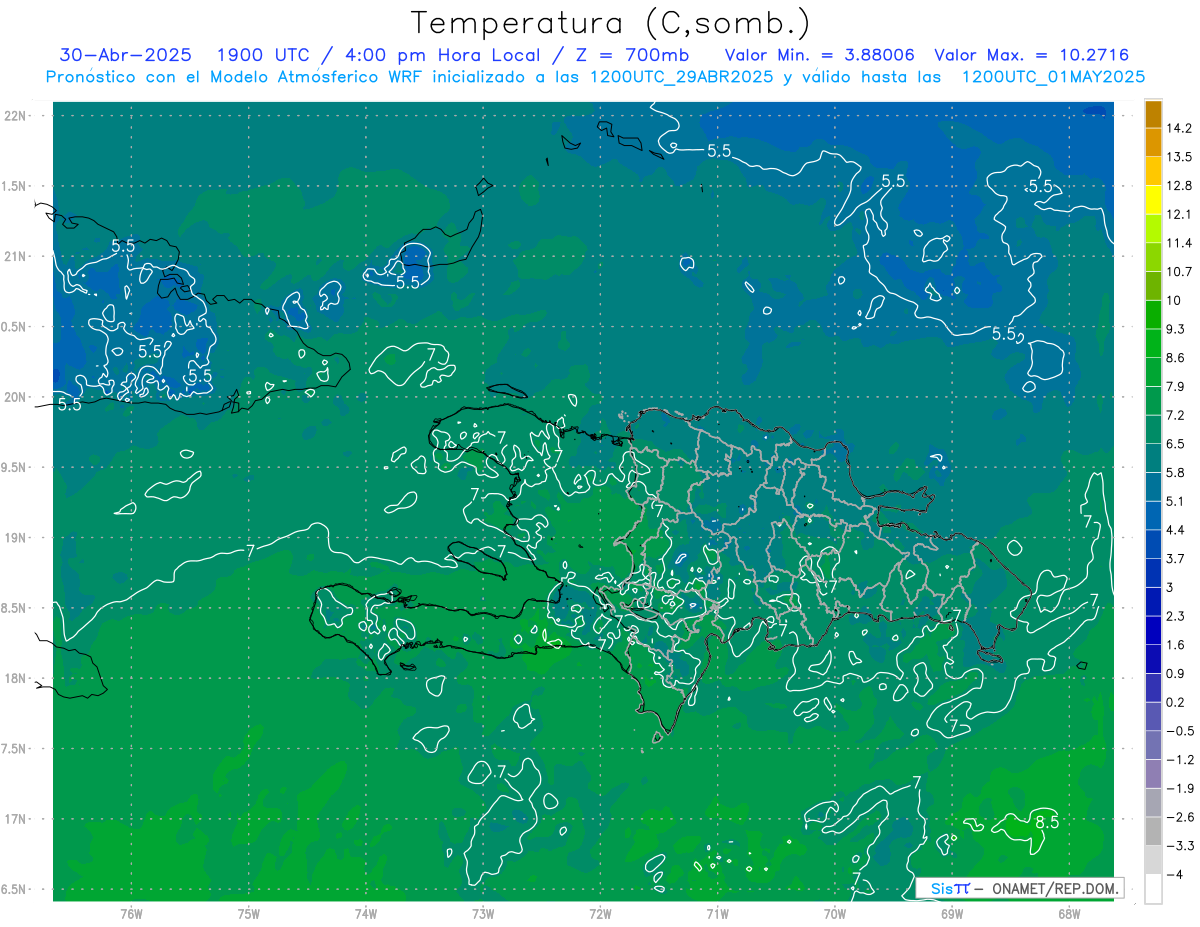Click the '70W' longitude axis label
The width and height of the screenshot is (1200, 927).
click(835, 913)
